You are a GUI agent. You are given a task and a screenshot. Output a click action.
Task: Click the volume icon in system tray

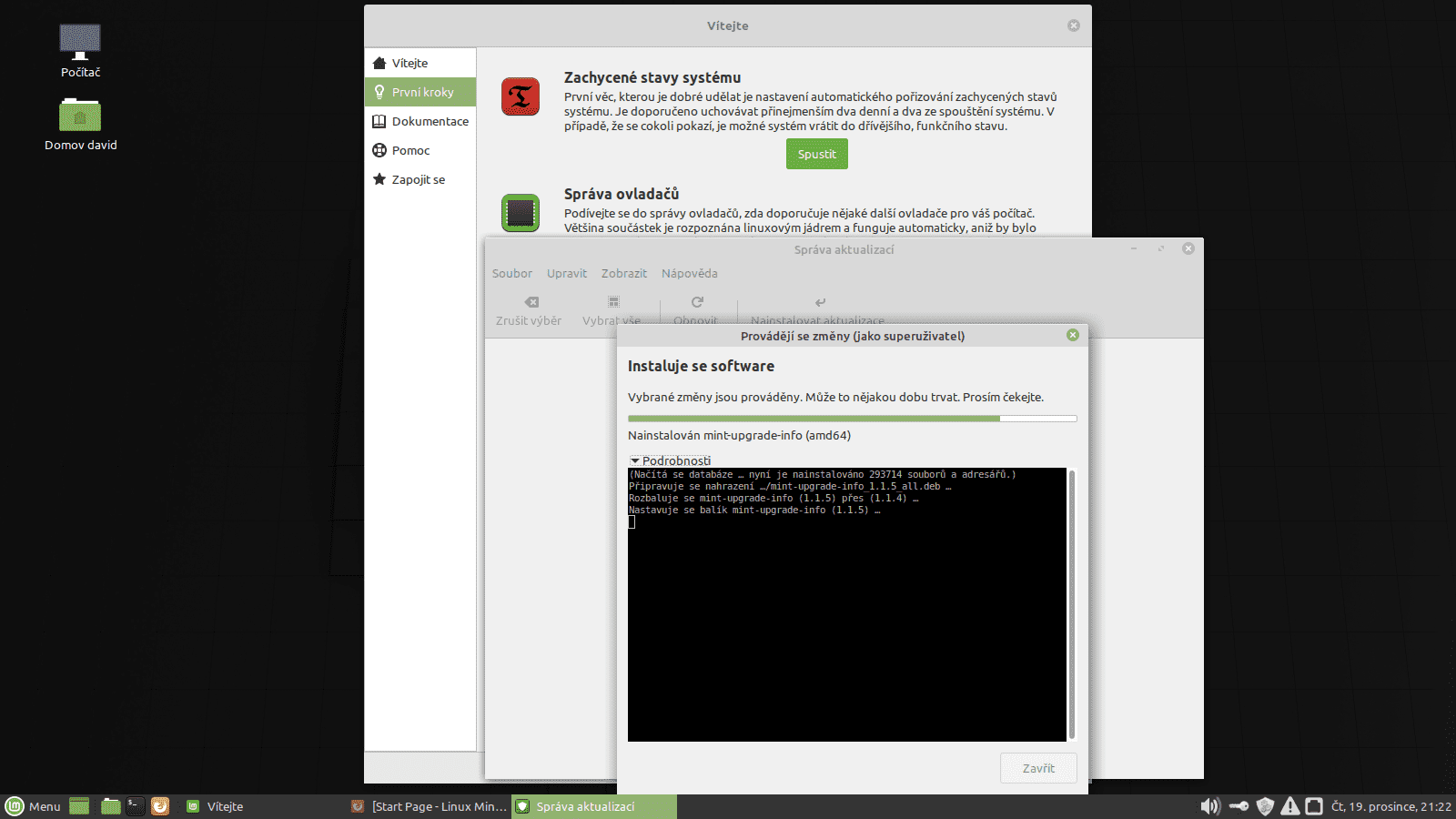(x=1210, y=806)
